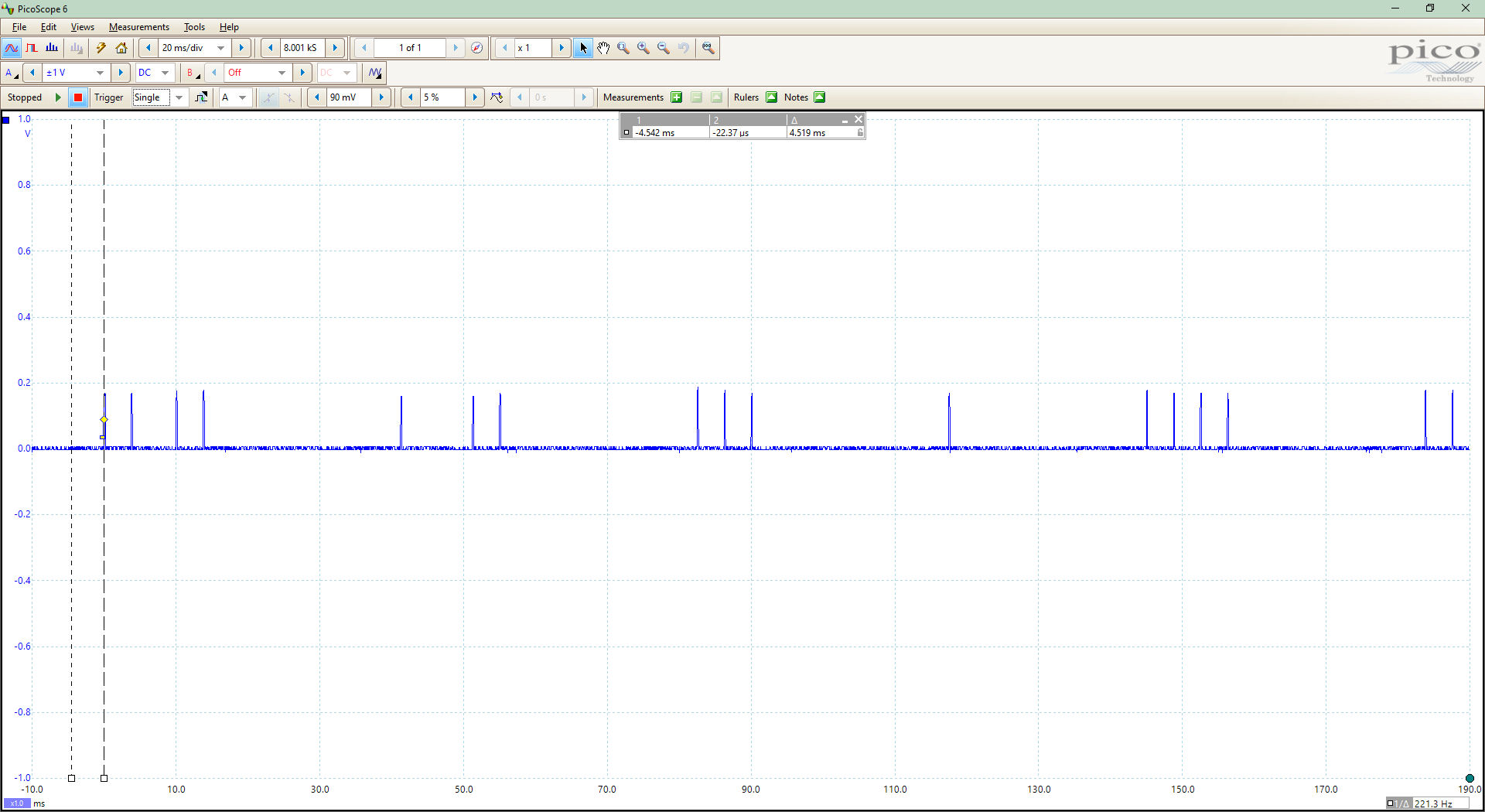Toggle the Rulers legend button
Viewport: 1485px width, 812px height.
[771, 97]
